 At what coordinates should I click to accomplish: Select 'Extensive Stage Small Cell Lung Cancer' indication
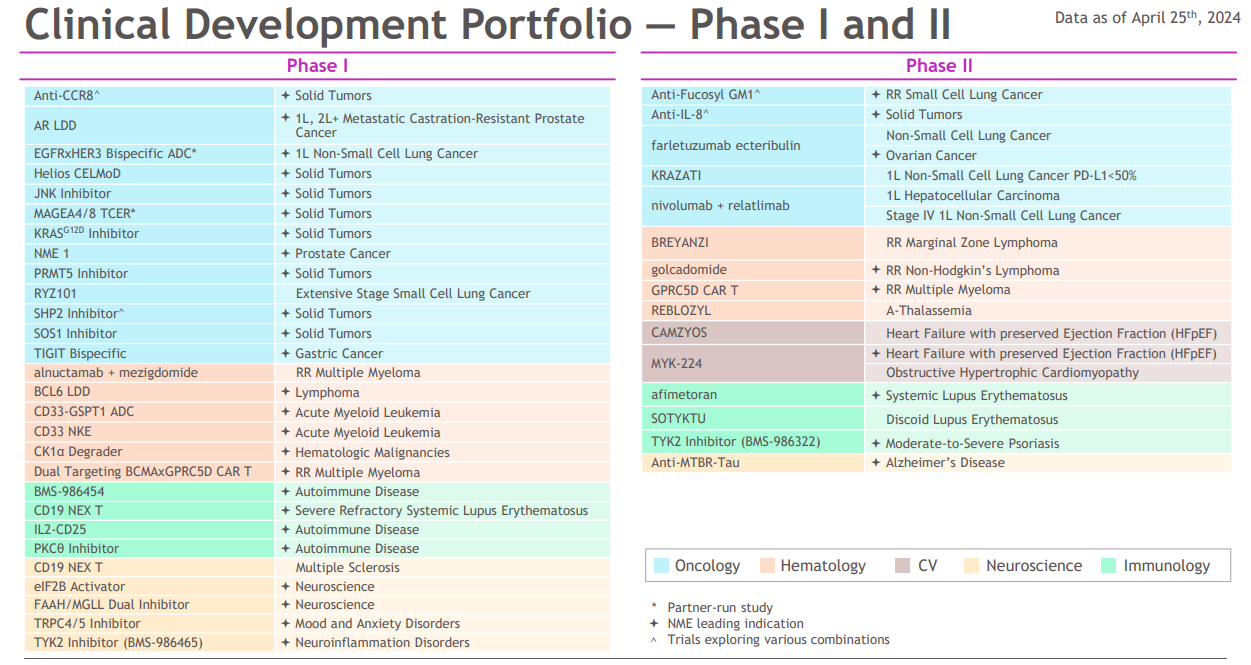coord(413,294)
